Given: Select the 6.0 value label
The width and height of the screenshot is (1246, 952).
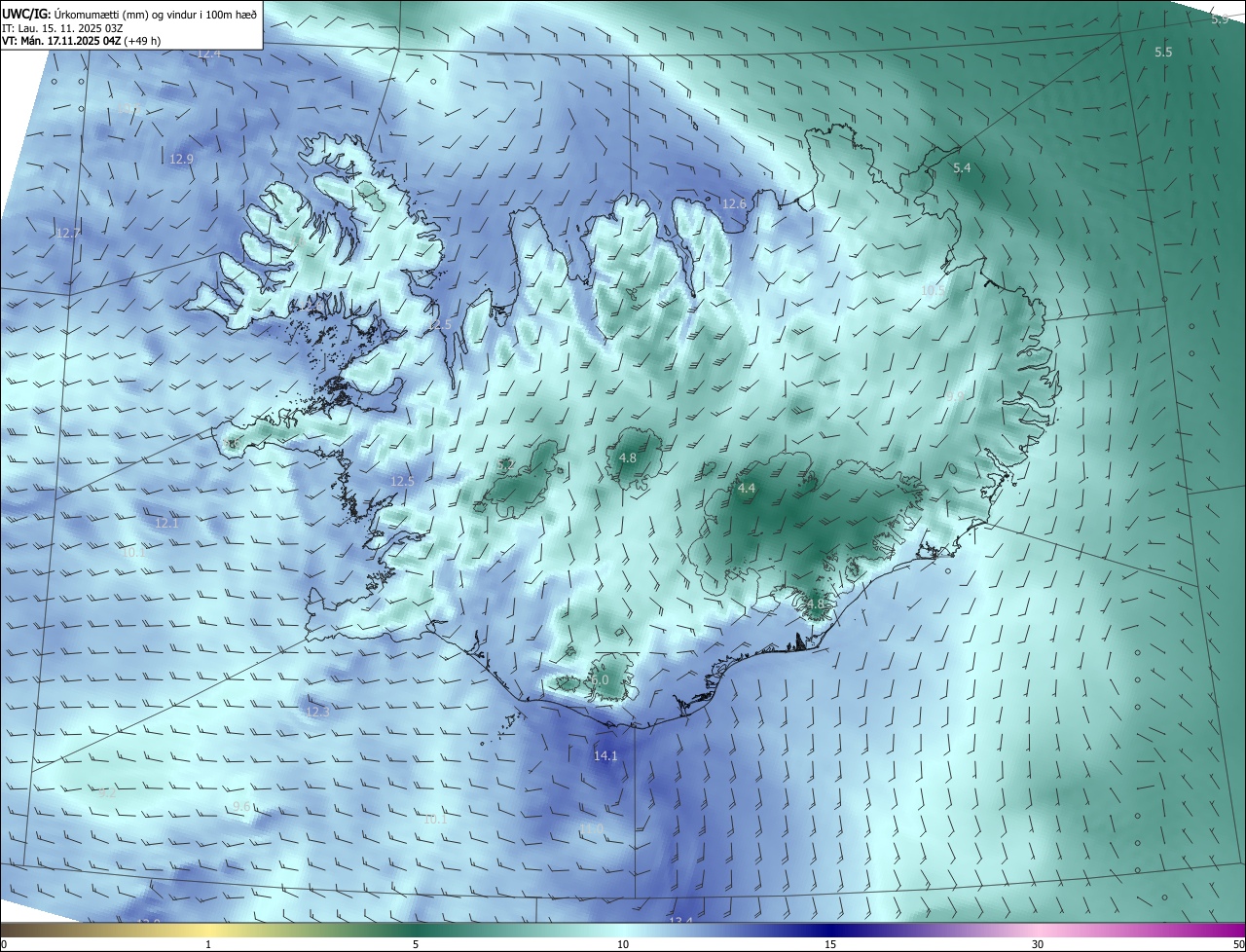Looking at the screenshot, I should (600, 679).
